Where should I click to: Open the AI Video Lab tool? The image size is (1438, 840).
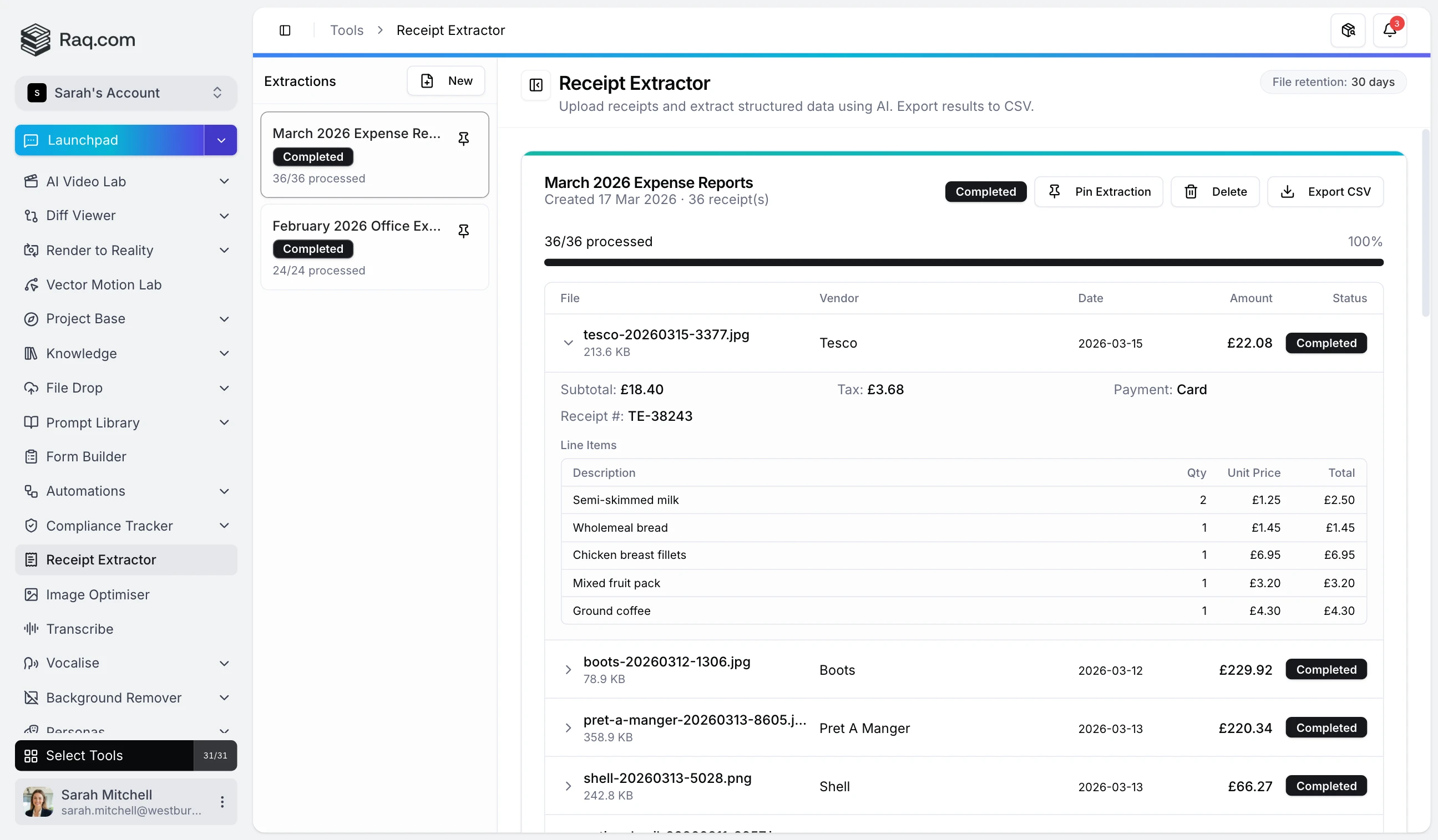pyautogui.click(x=85, y=181)
